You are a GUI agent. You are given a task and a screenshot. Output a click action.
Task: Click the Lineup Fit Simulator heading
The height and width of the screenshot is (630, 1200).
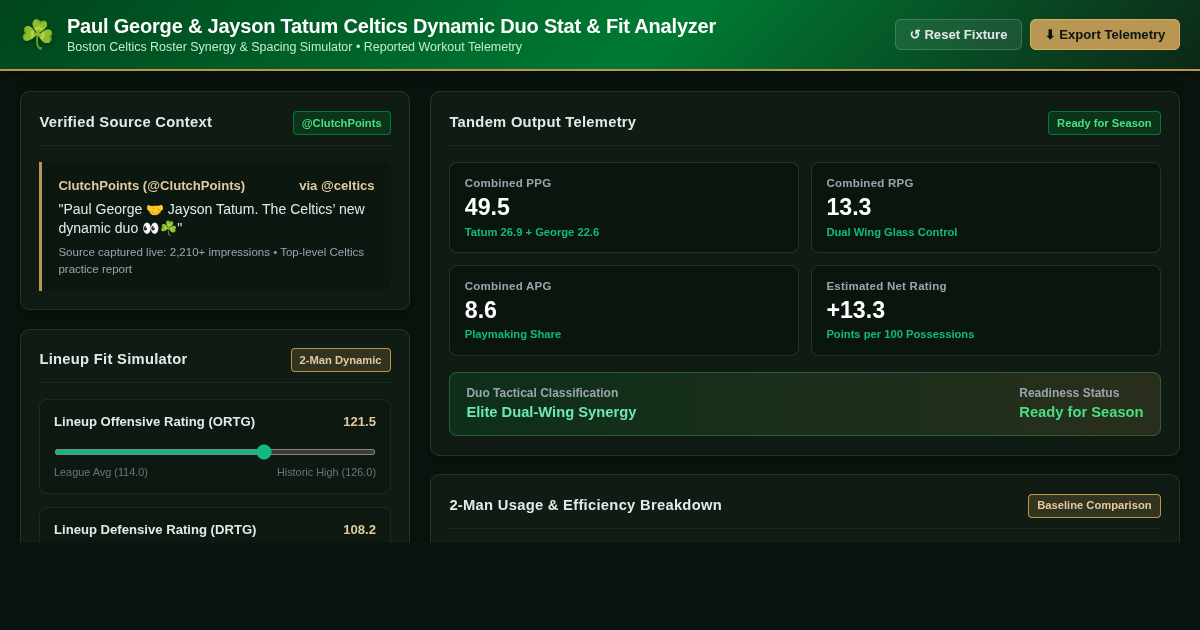click(113, 359)
